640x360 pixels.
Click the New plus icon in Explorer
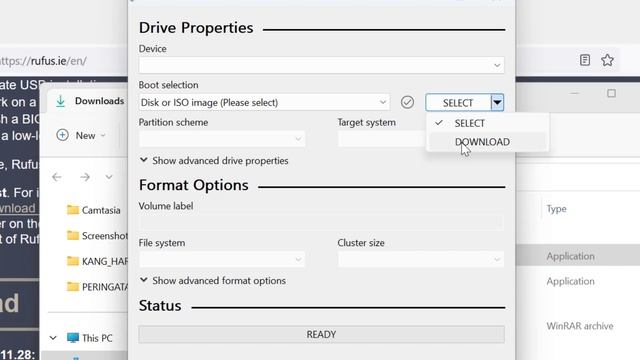[x=62, y=135]
